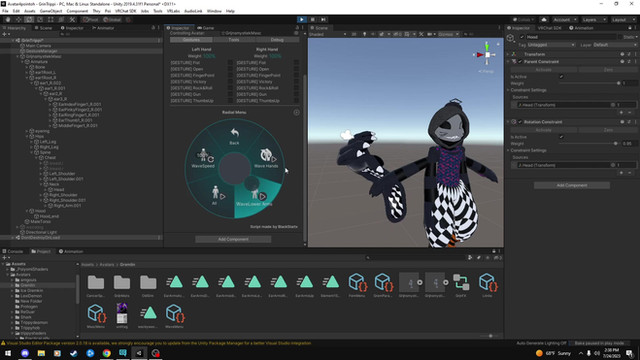Select Wave Hands in radial menu
The height and width of the screenshot is (360, 640).
266,158
